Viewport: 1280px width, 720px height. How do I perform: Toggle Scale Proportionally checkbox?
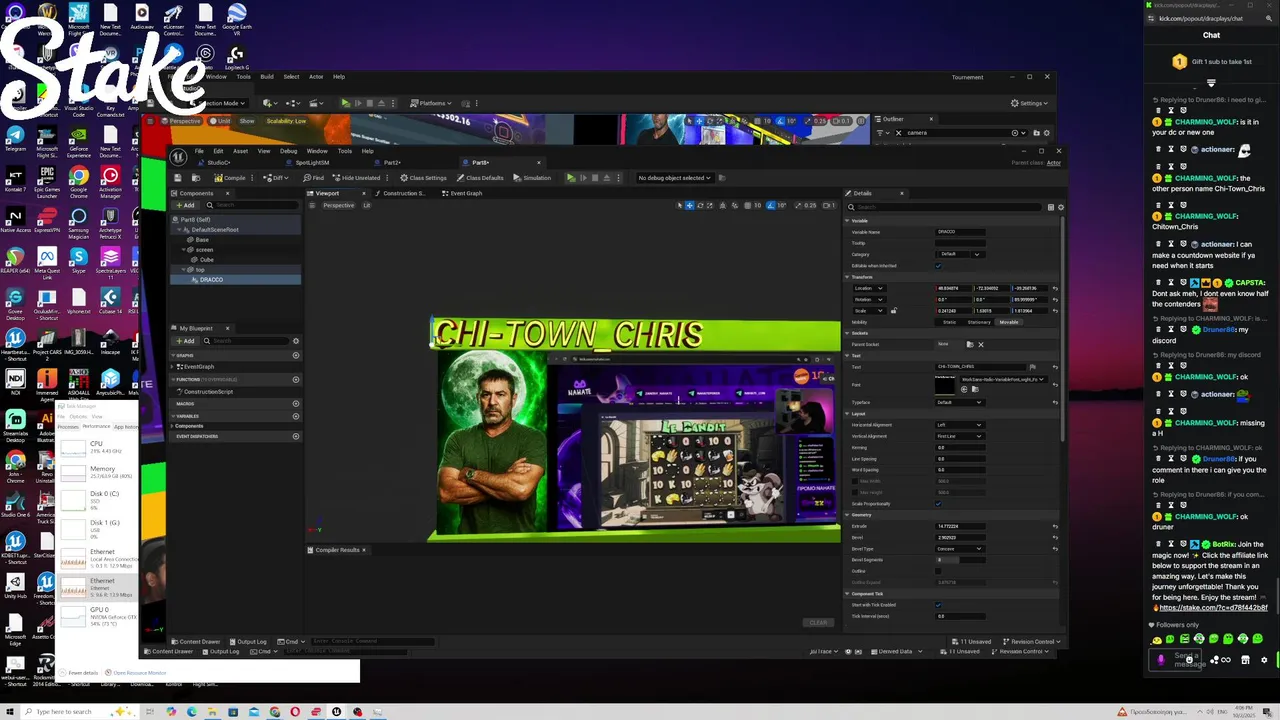pyautogui.click(x=938, y=504)
